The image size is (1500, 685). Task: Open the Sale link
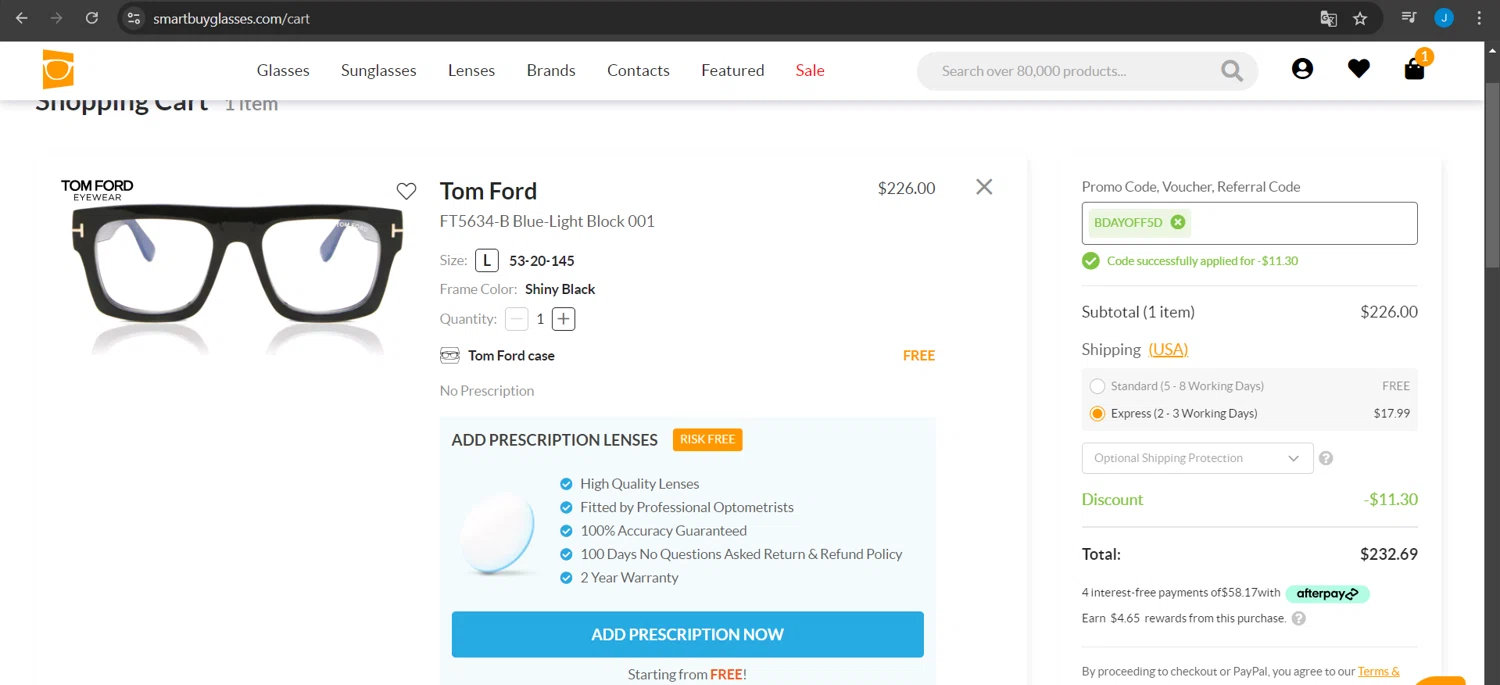[x=810, y=70]
